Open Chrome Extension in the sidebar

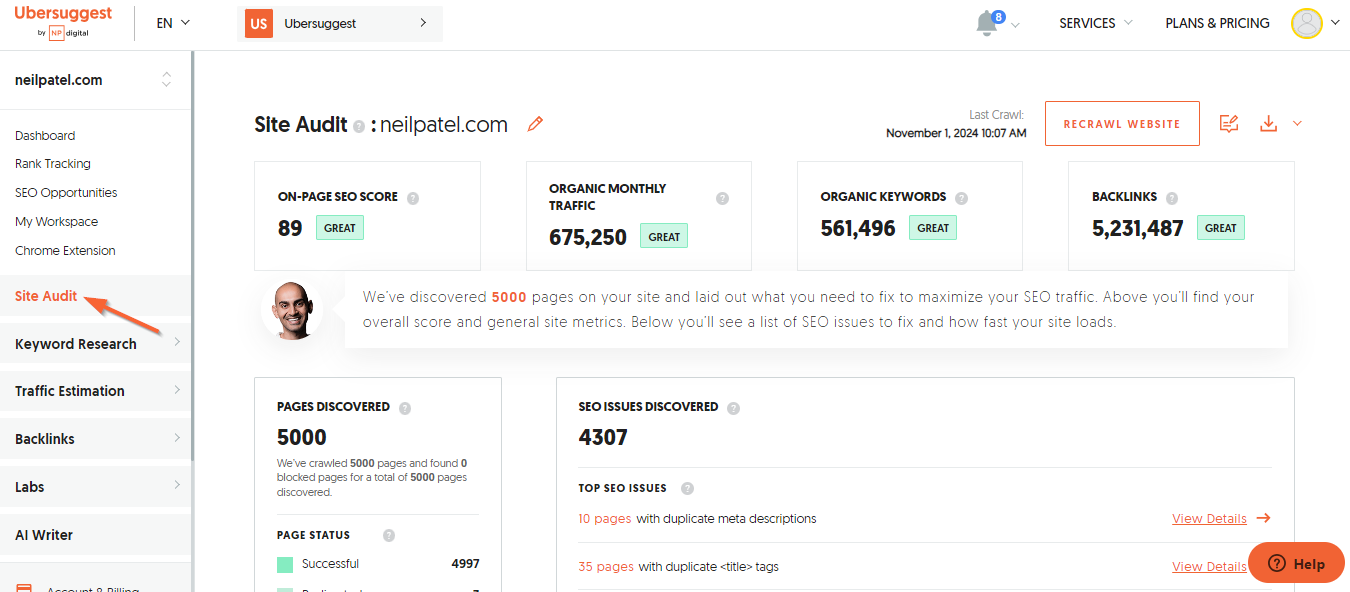(x=65, y=250)
